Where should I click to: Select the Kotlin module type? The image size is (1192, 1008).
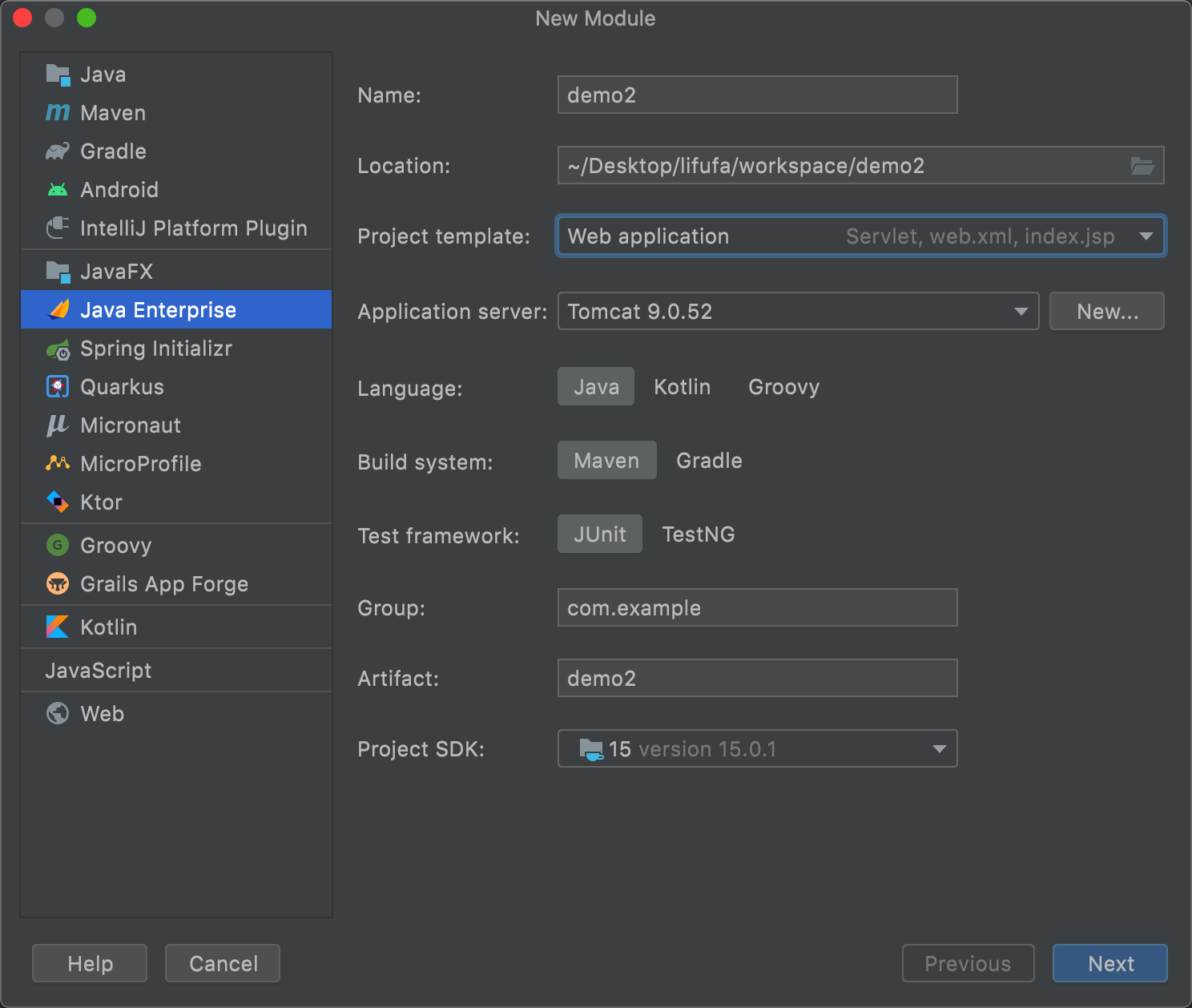tap(176, 627)
